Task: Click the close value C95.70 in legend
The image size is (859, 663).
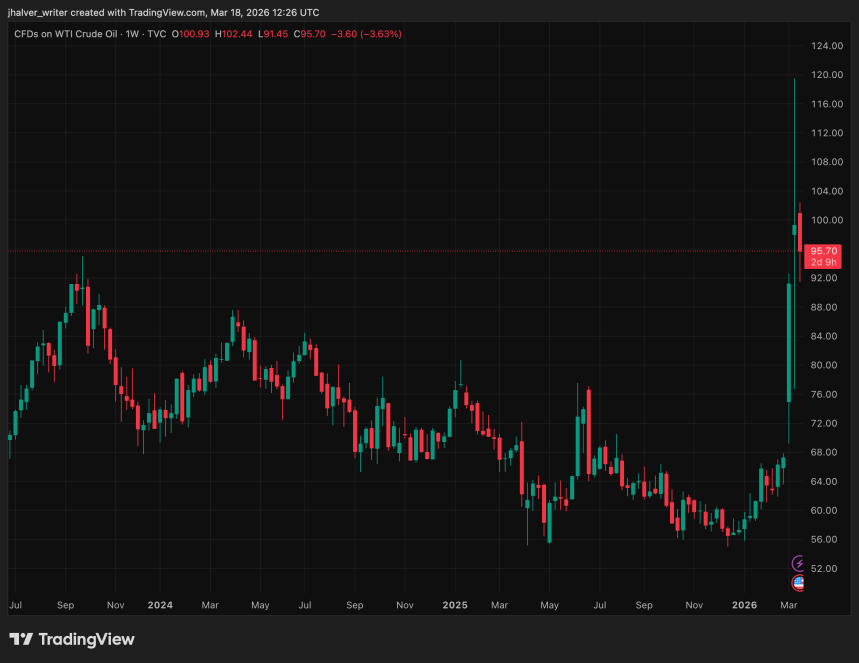Action: coord(314,34)
